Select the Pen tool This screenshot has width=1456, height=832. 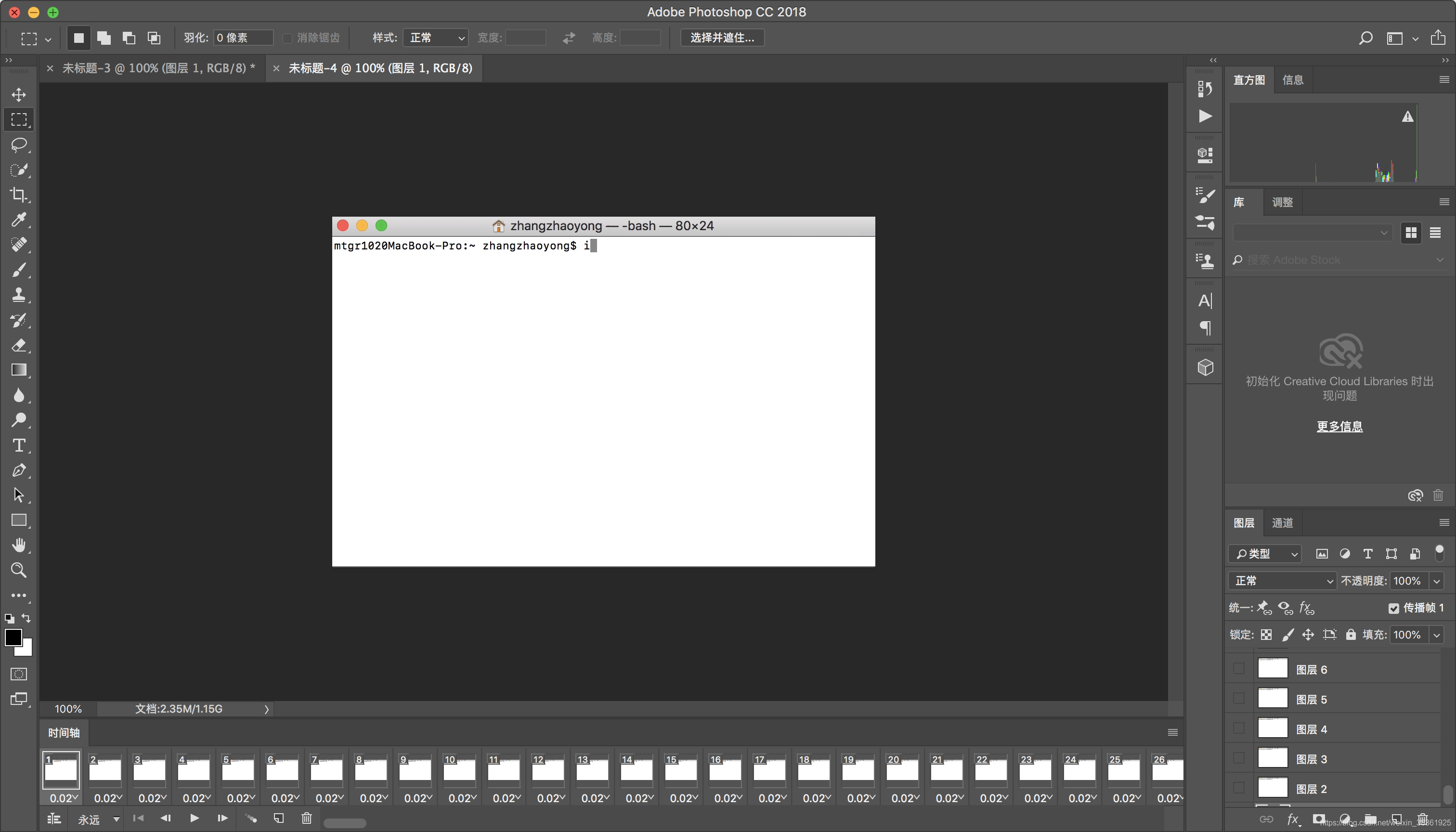(x=19, y=470)
